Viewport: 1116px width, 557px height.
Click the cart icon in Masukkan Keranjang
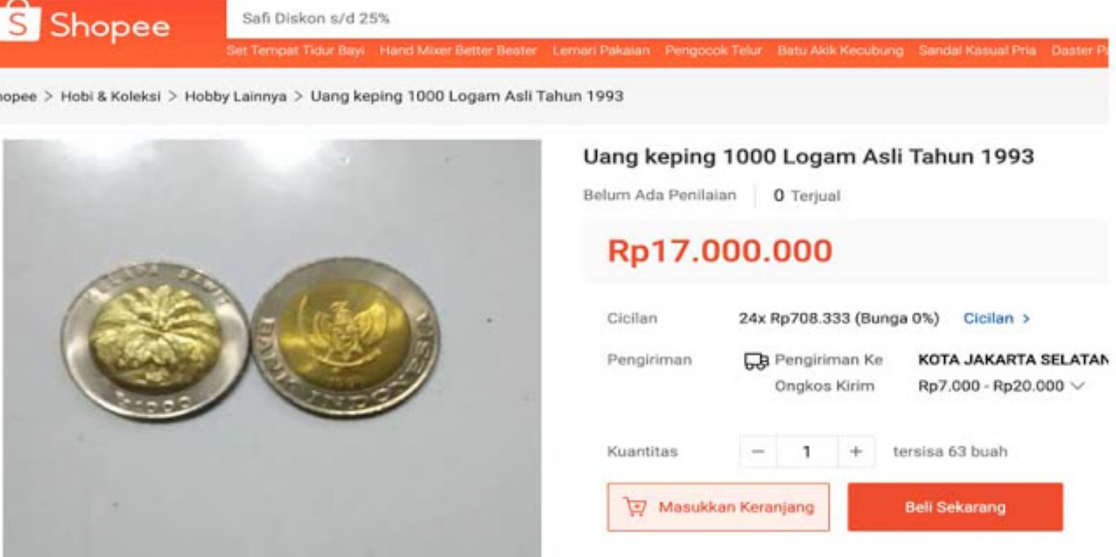coord(635,507)
